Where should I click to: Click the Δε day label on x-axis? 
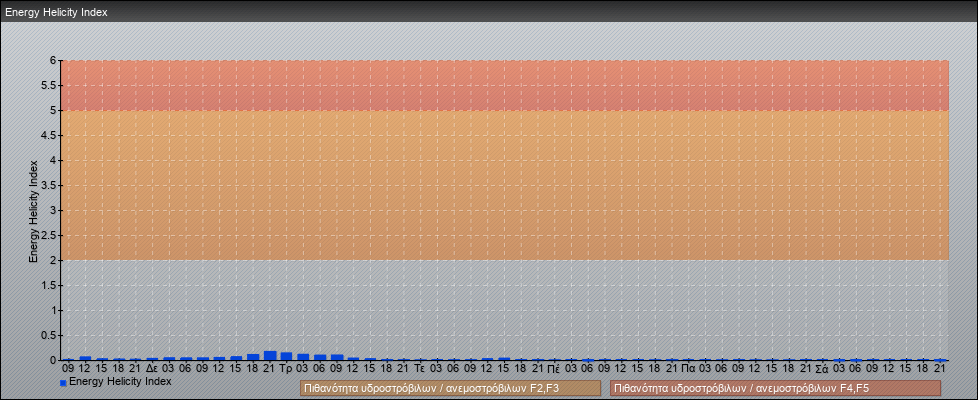click(151, 369)
